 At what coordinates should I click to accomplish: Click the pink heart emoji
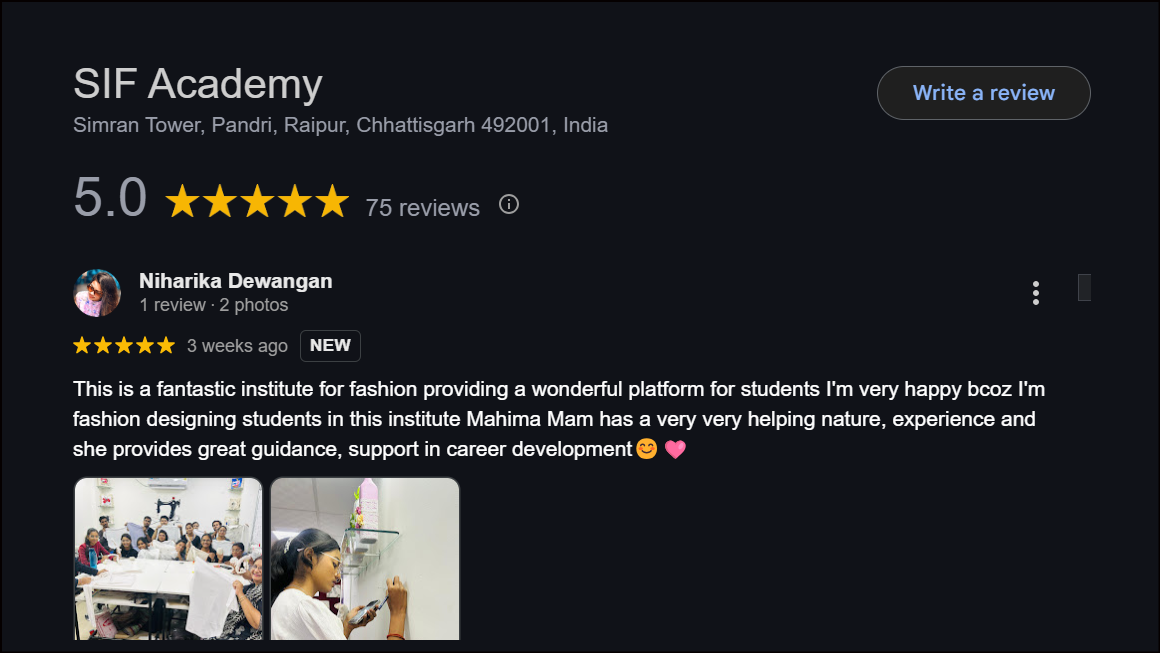coord(675,449)
